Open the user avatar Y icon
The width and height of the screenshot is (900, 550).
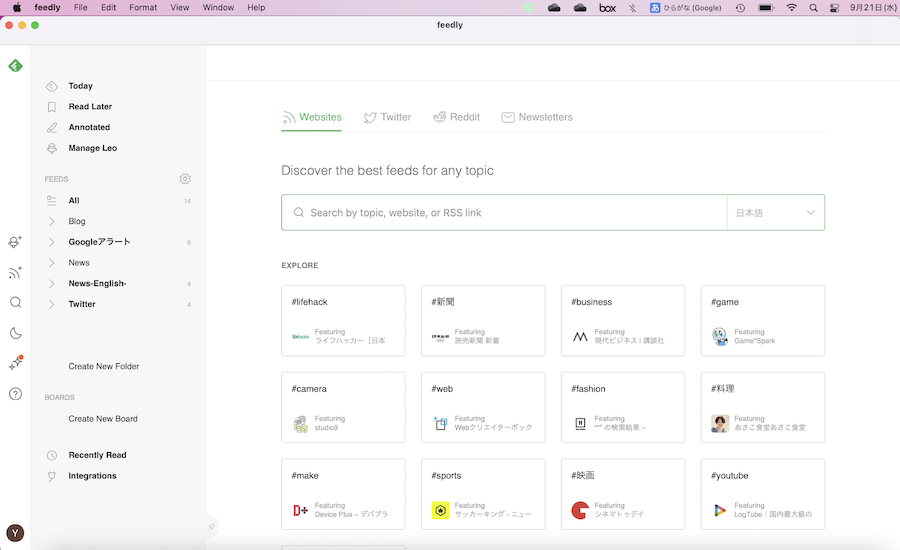coord(15,533)
